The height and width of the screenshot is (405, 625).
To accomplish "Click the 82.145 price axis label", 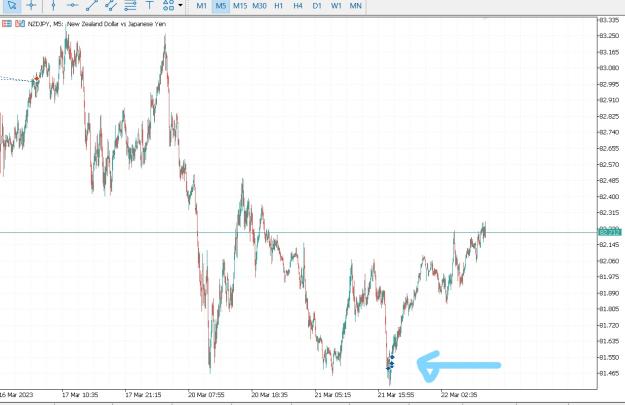I will 609,245.
